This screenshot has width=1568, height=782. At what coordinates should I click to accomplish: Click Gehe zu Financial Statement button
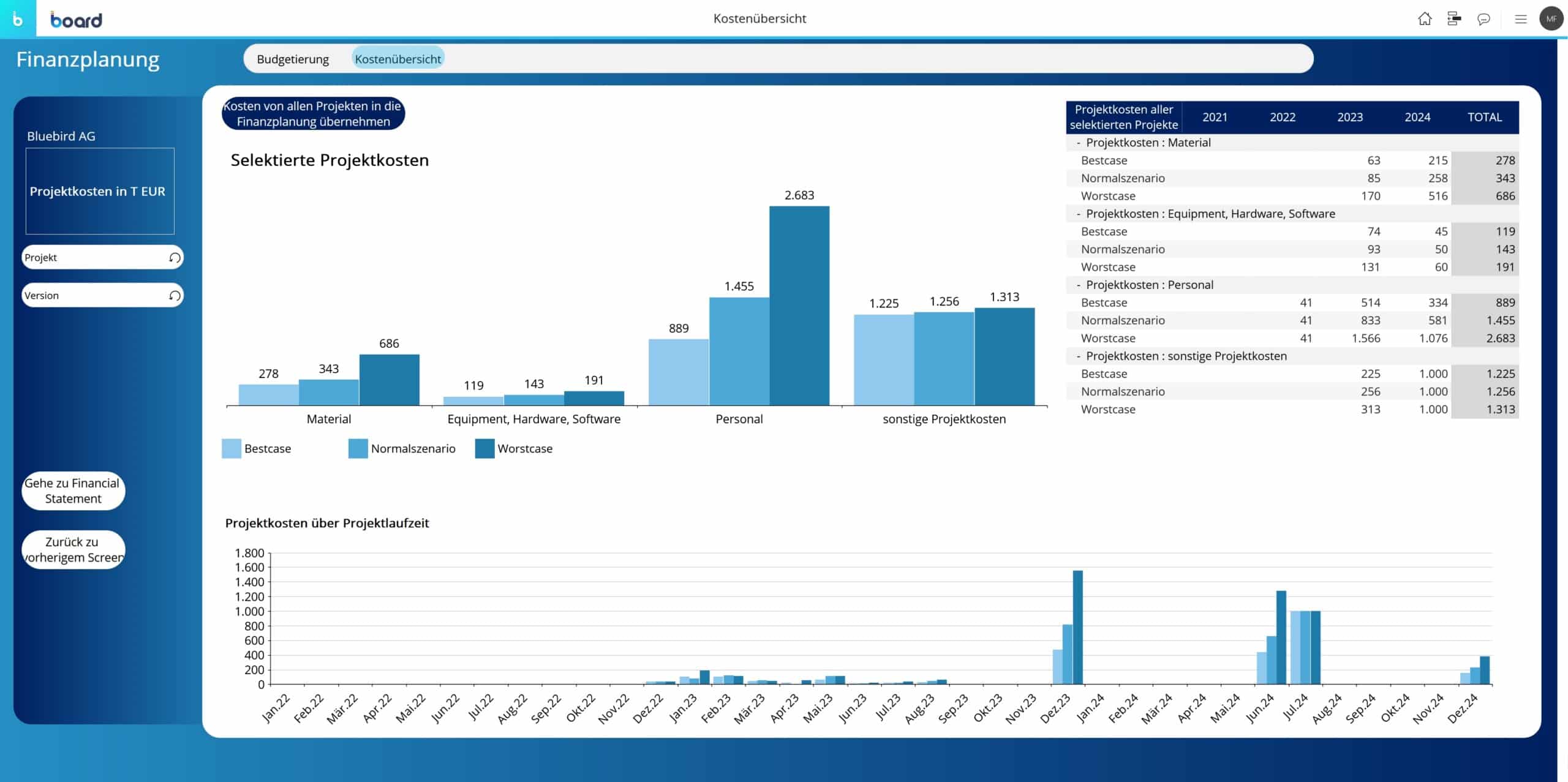(73, 491)
